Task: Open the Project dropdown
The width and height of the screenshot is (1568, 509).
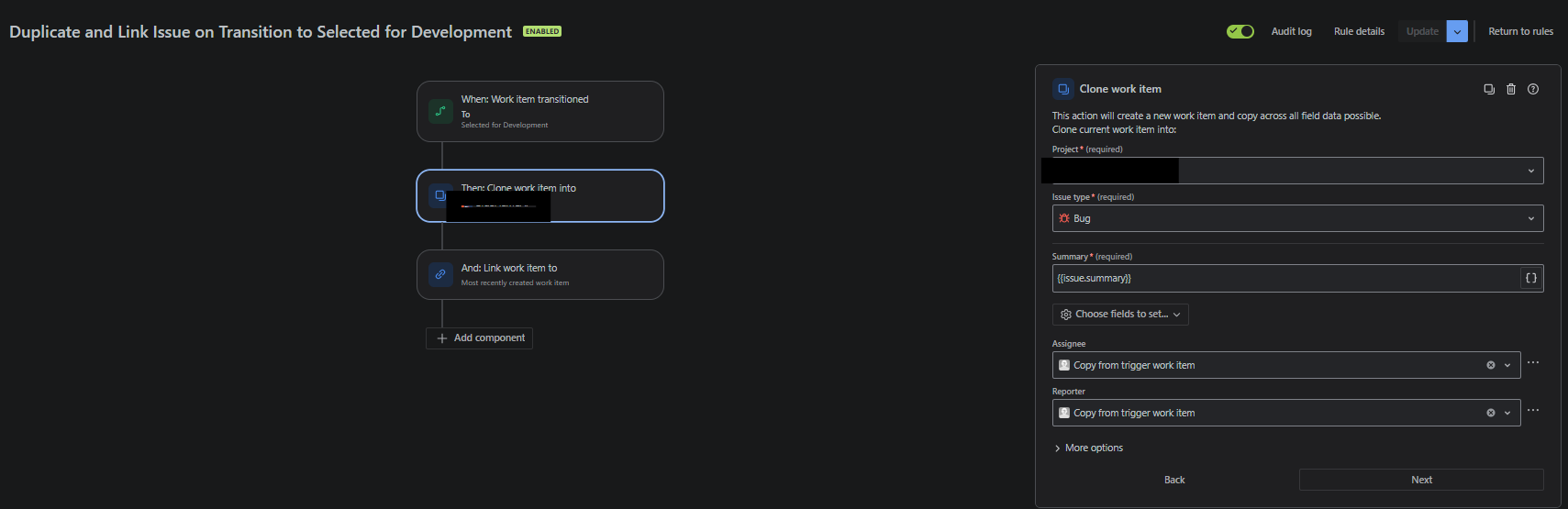Action: 1298,171
